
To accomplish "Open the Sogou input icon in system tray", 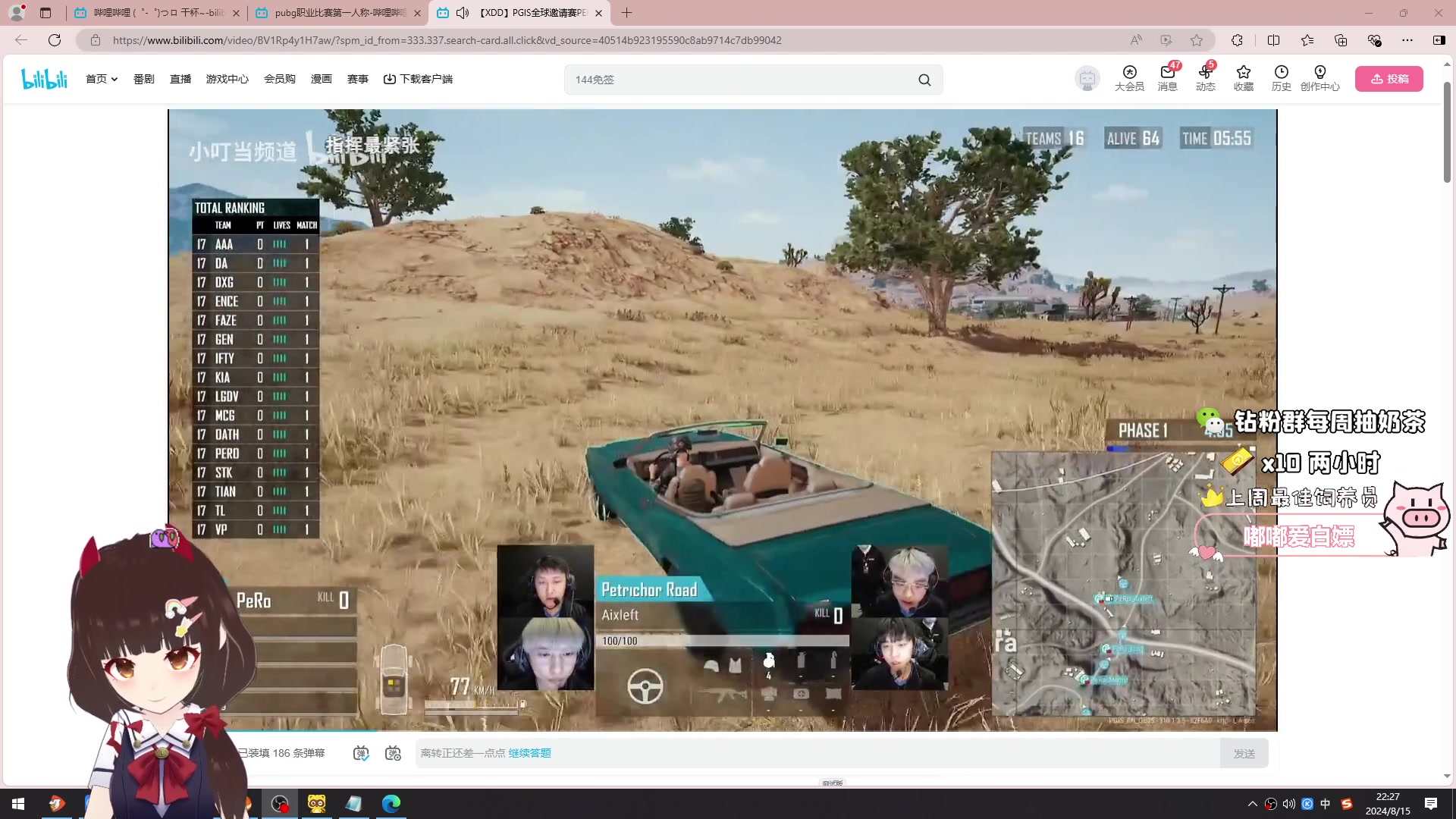I will 1347,804.
